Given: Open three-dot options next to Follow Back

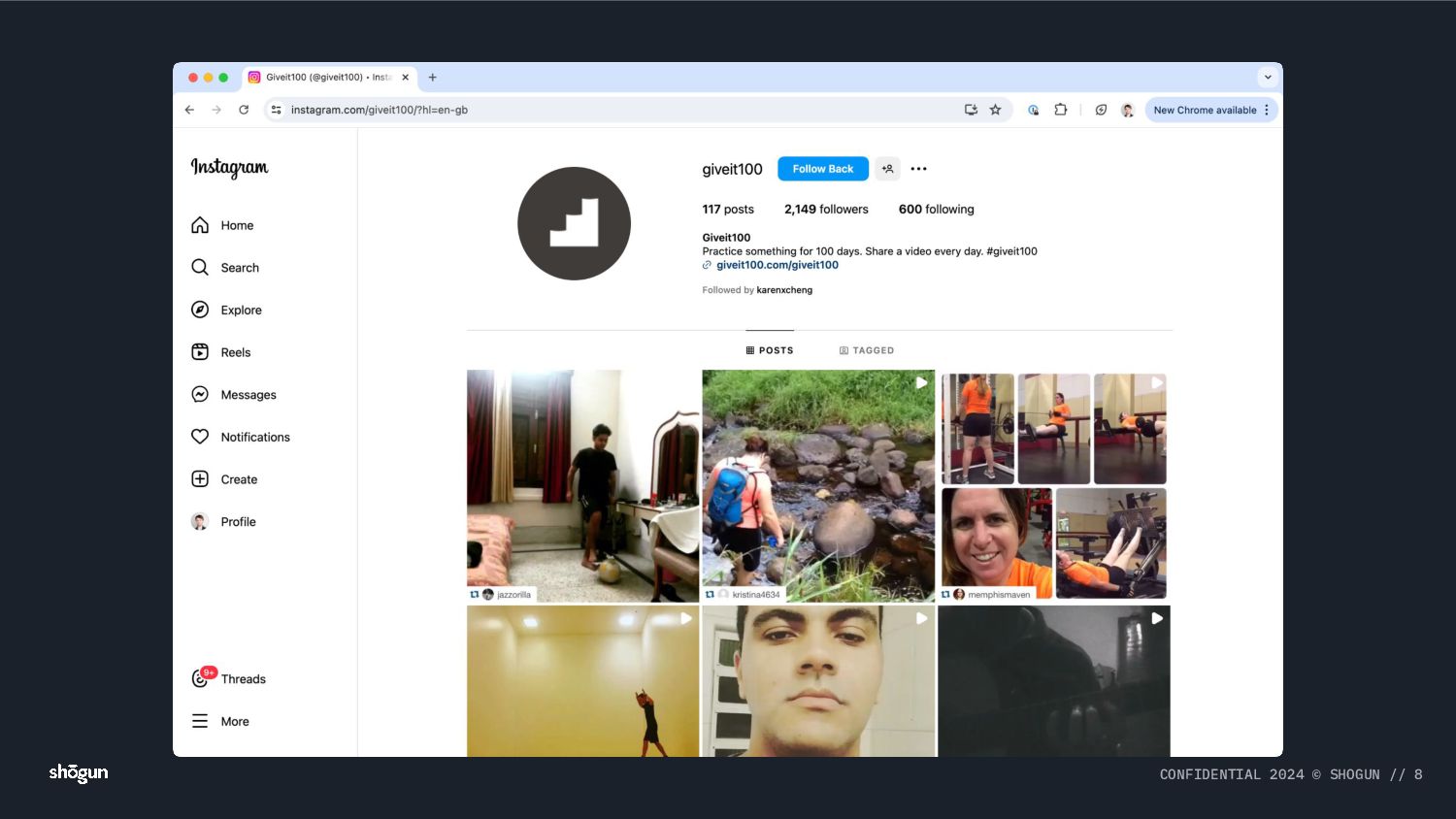Looking at the screenshot, I should (918, 169).
